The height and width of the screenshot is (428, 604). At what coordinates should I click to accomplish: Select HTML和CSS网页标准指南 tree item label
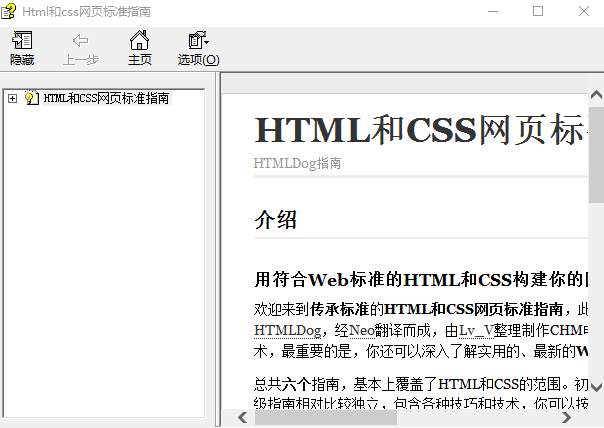click(106, 98)
